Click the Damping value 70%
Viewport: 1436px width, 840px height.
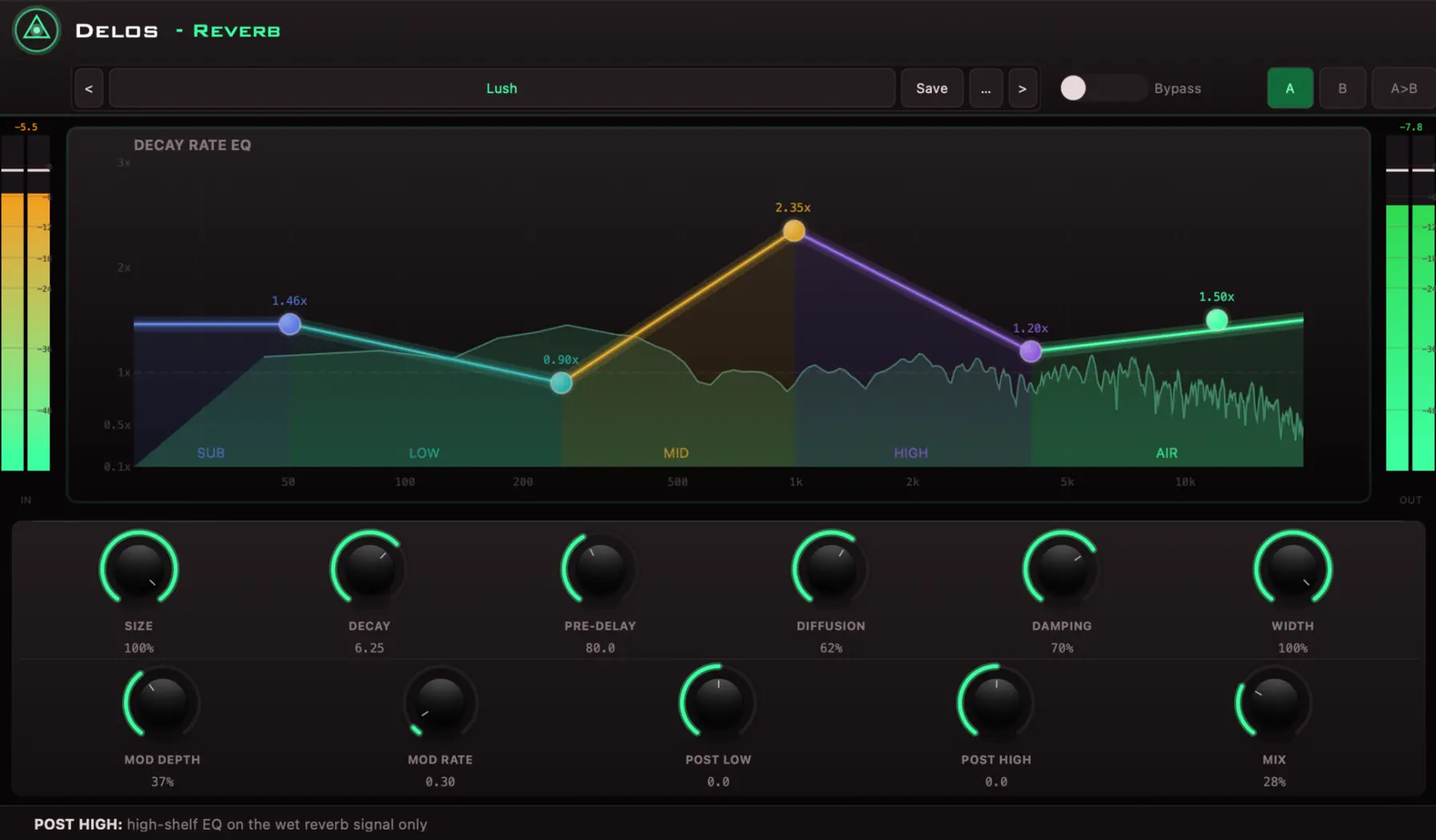pyautogui.click(x=1062, y=648)
